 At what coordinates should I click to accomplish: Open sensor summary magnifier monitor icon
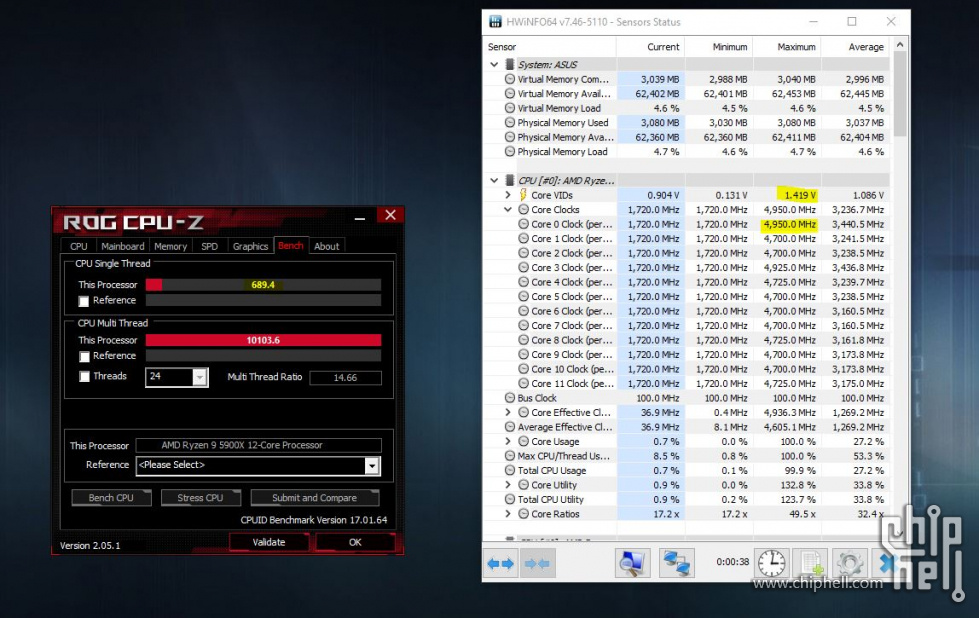tap(631, 564)
